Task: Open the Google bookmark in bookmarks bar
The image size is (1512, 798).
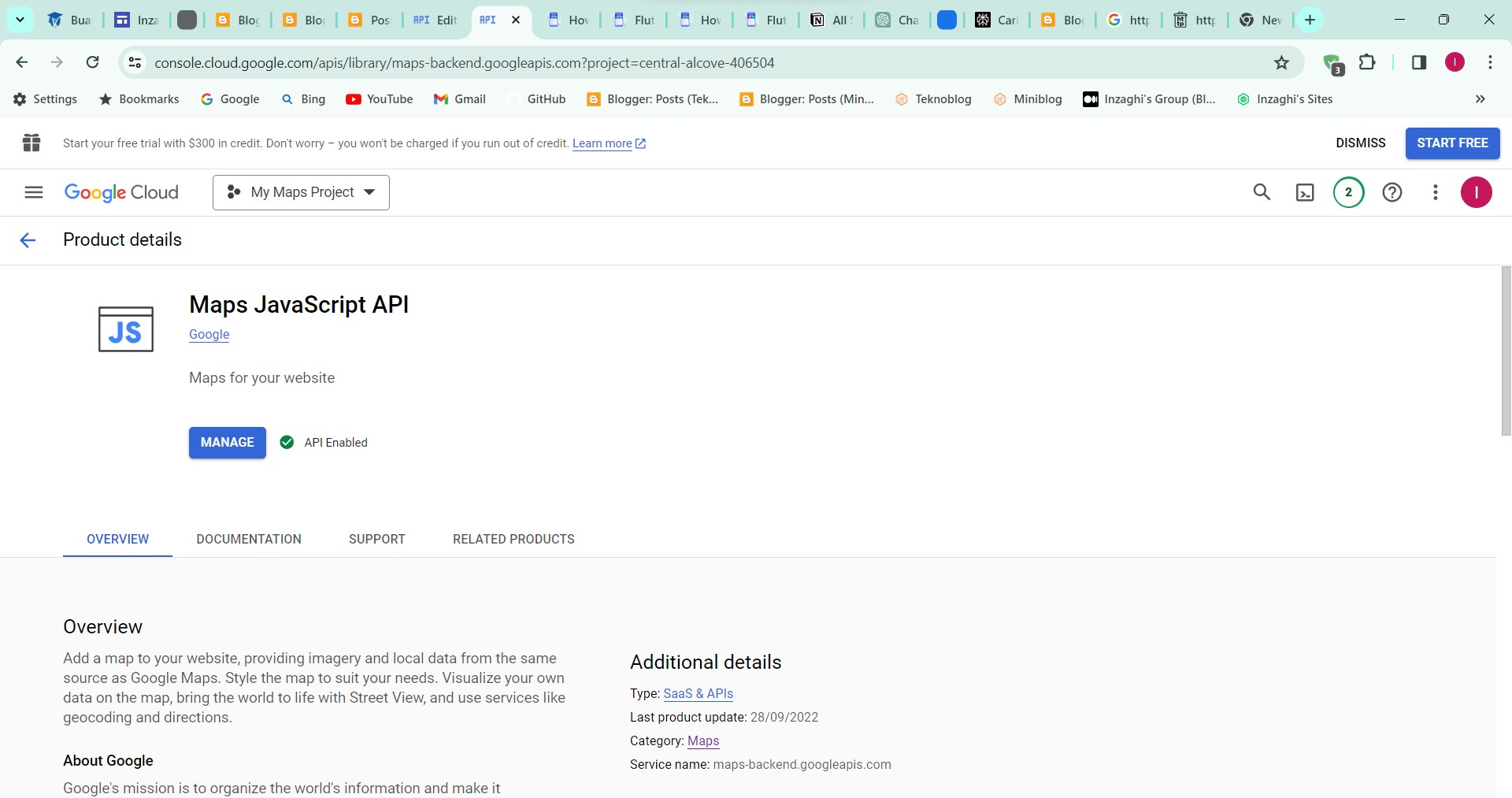Action: point(230,99)
